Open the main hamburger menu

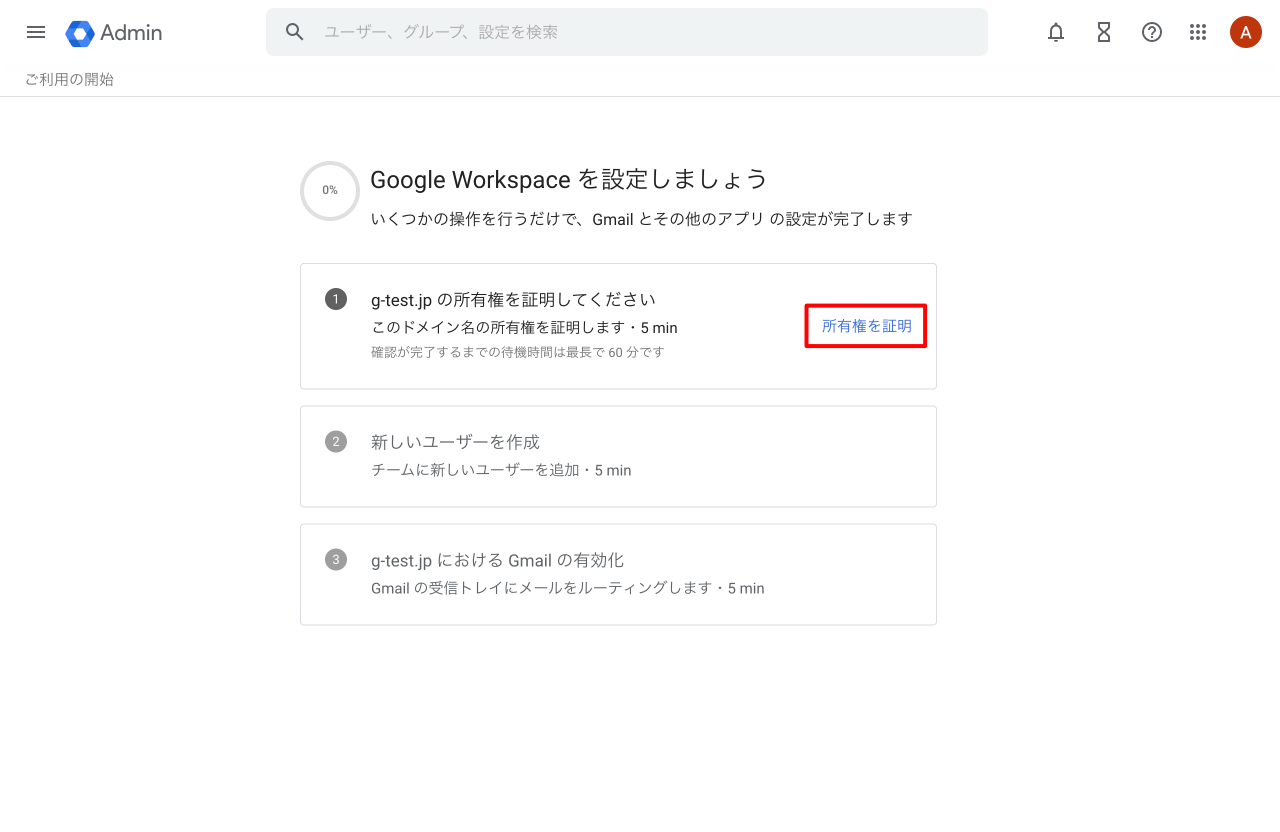[x=36, y=32]
